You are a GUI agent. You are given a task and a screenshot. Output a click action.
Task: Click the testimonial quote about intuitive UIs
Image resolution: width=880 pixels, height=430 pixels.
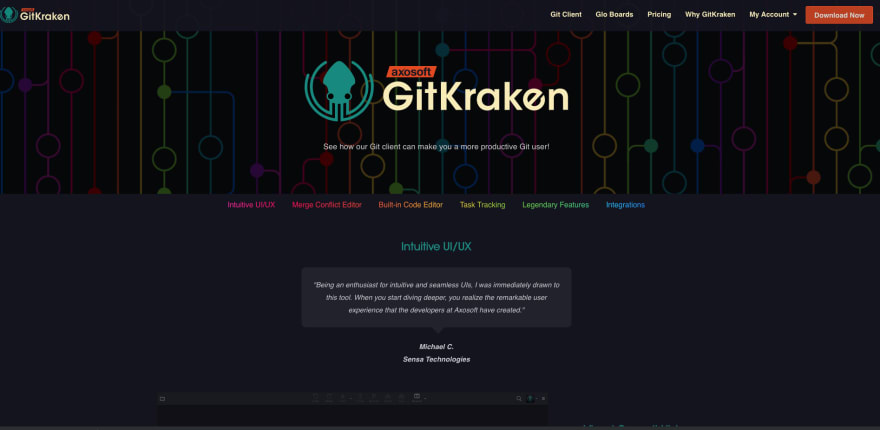(x=437, y=298)
